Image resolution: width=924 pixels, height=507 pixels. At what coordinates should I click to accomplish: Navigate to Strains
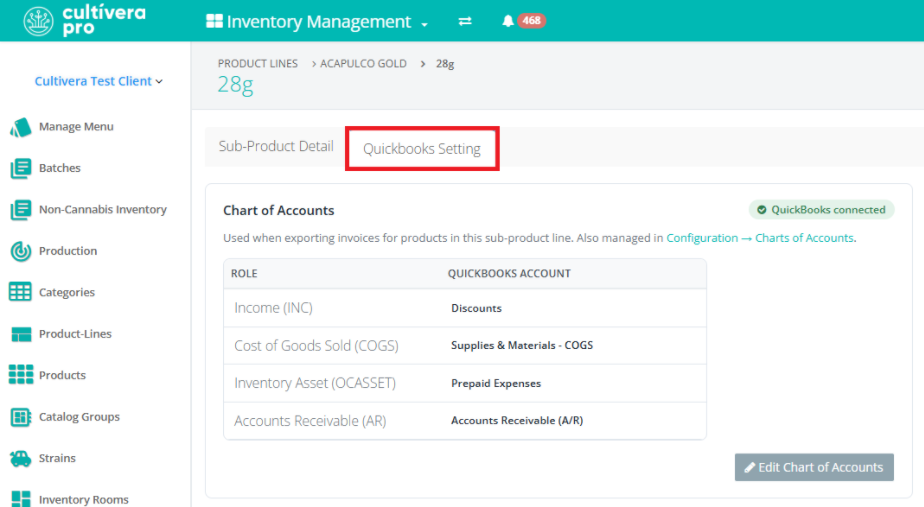(x=57, y=458)
